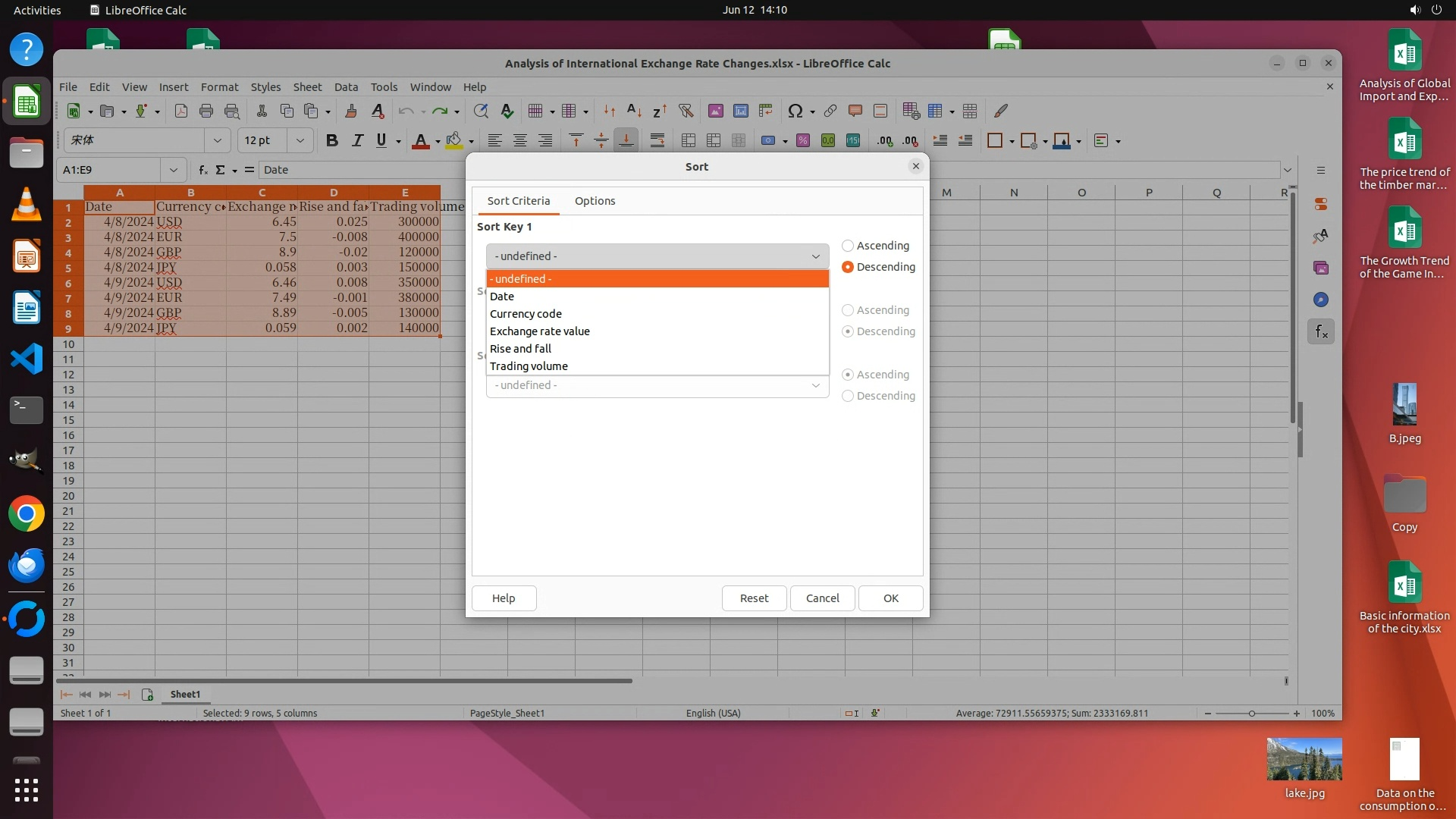Switch to the Options tab
This screenshot has height=819, width=1456.
pyautogui.click(x=595, y=201)
